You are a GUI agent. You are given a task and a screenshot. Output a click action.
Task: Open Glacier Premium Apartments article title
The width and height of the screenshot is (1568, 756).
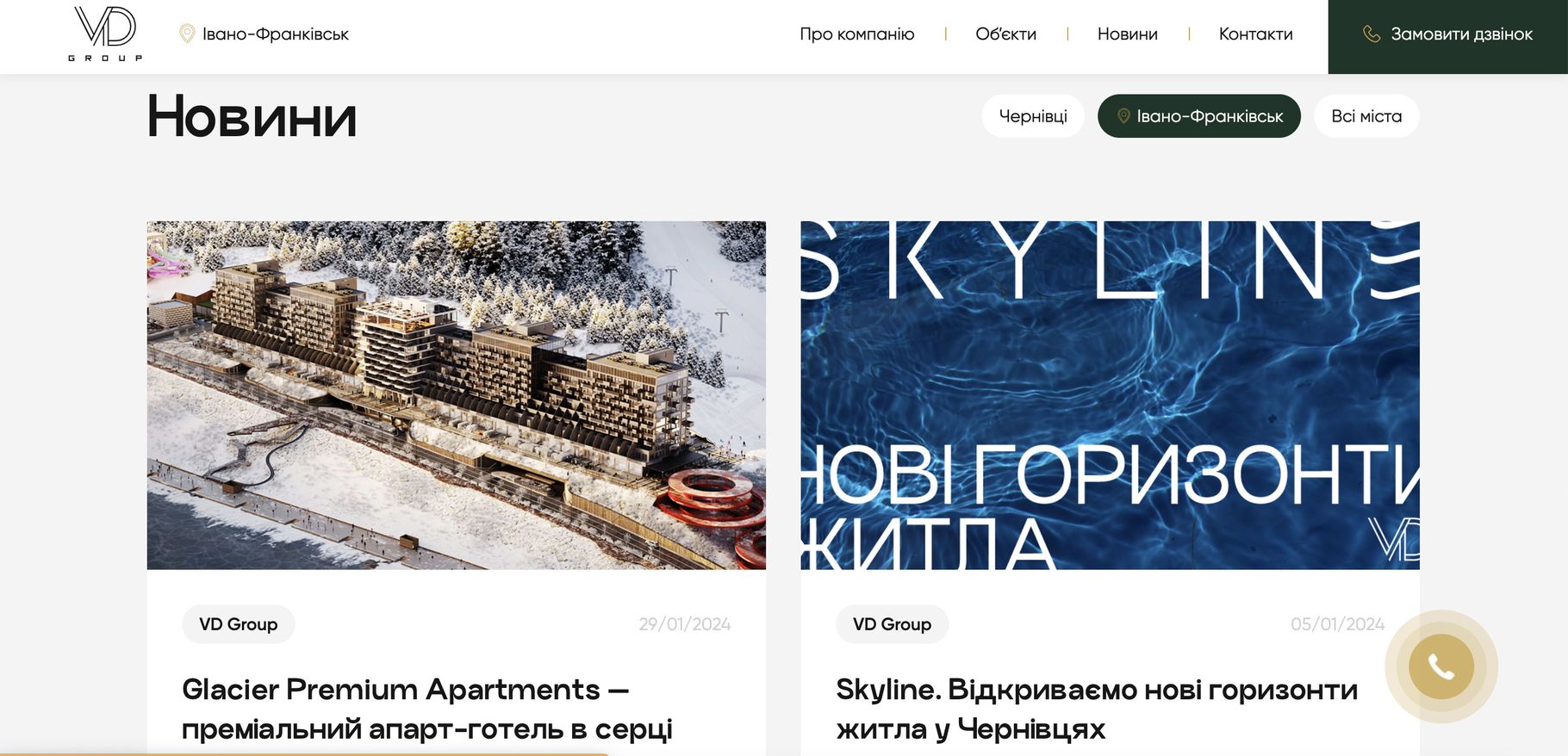(427, 709)
